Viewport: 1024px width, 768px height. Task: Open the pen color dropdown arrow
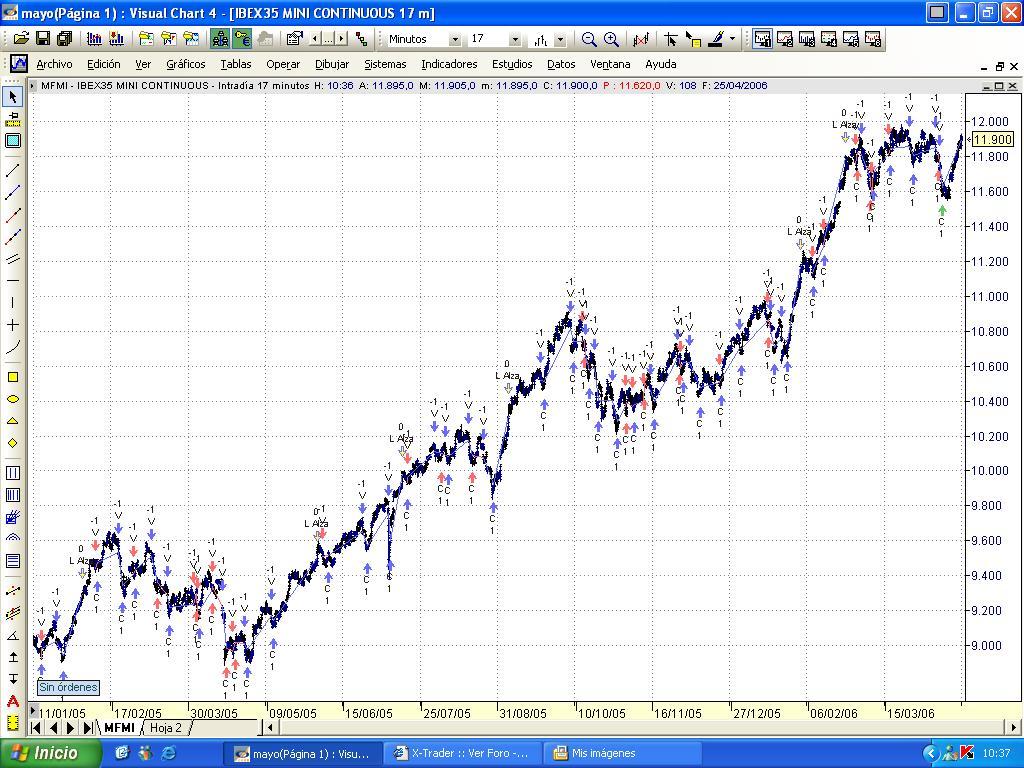pyautogui.click(x=732, y=39)
